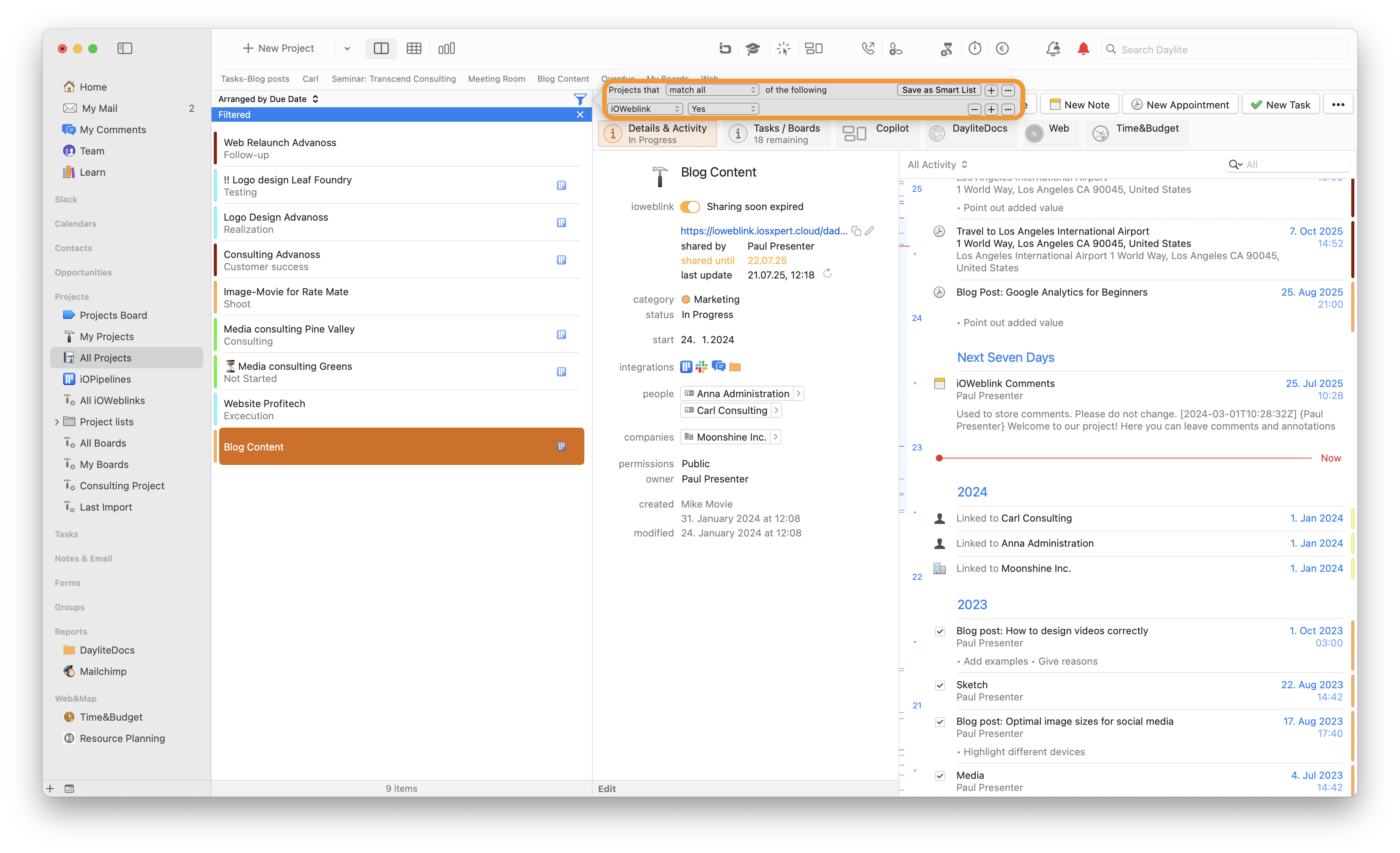Open board icon for Logo Design Advanoss
Image resolution: width=1400 pixels, height=853 pixels.
(562, 223)
